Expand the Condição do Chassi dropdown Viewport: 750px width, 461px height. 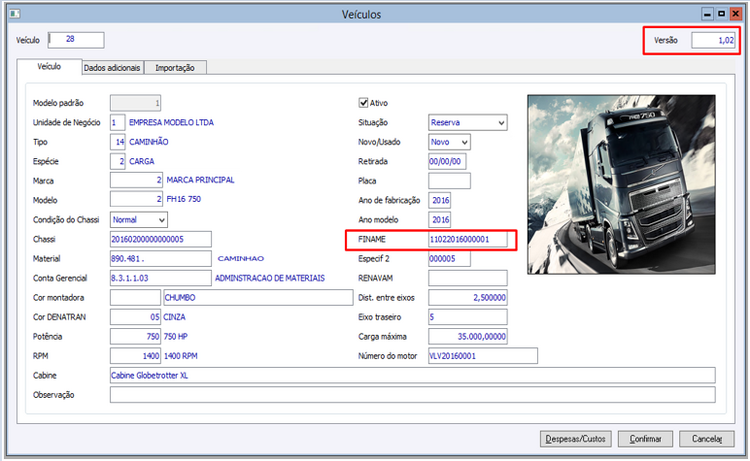click(x=139, y=220)
